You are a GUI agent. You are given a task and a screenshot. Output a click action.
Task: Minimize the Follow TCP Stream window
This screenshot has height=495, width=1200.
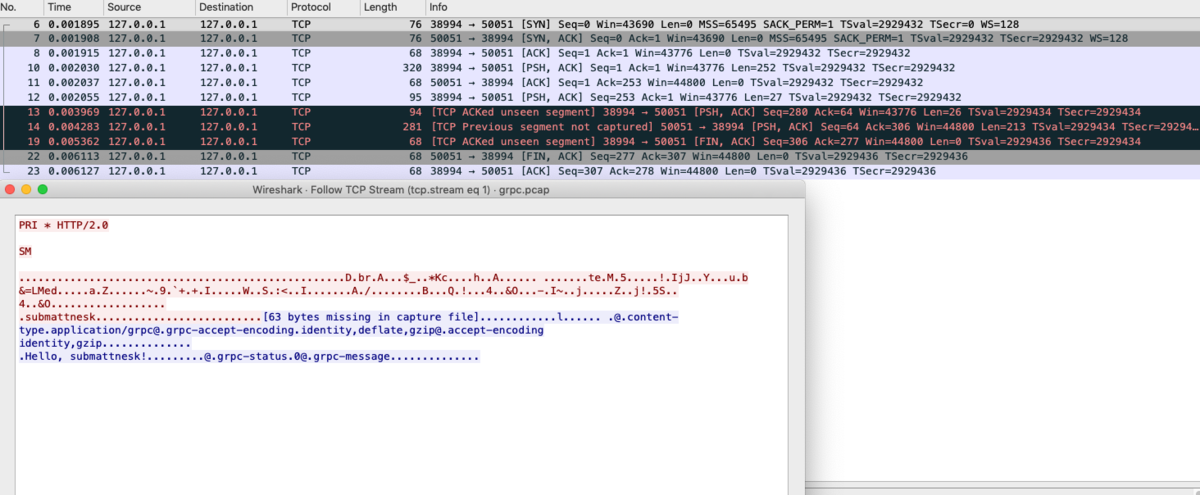[26, 189]
